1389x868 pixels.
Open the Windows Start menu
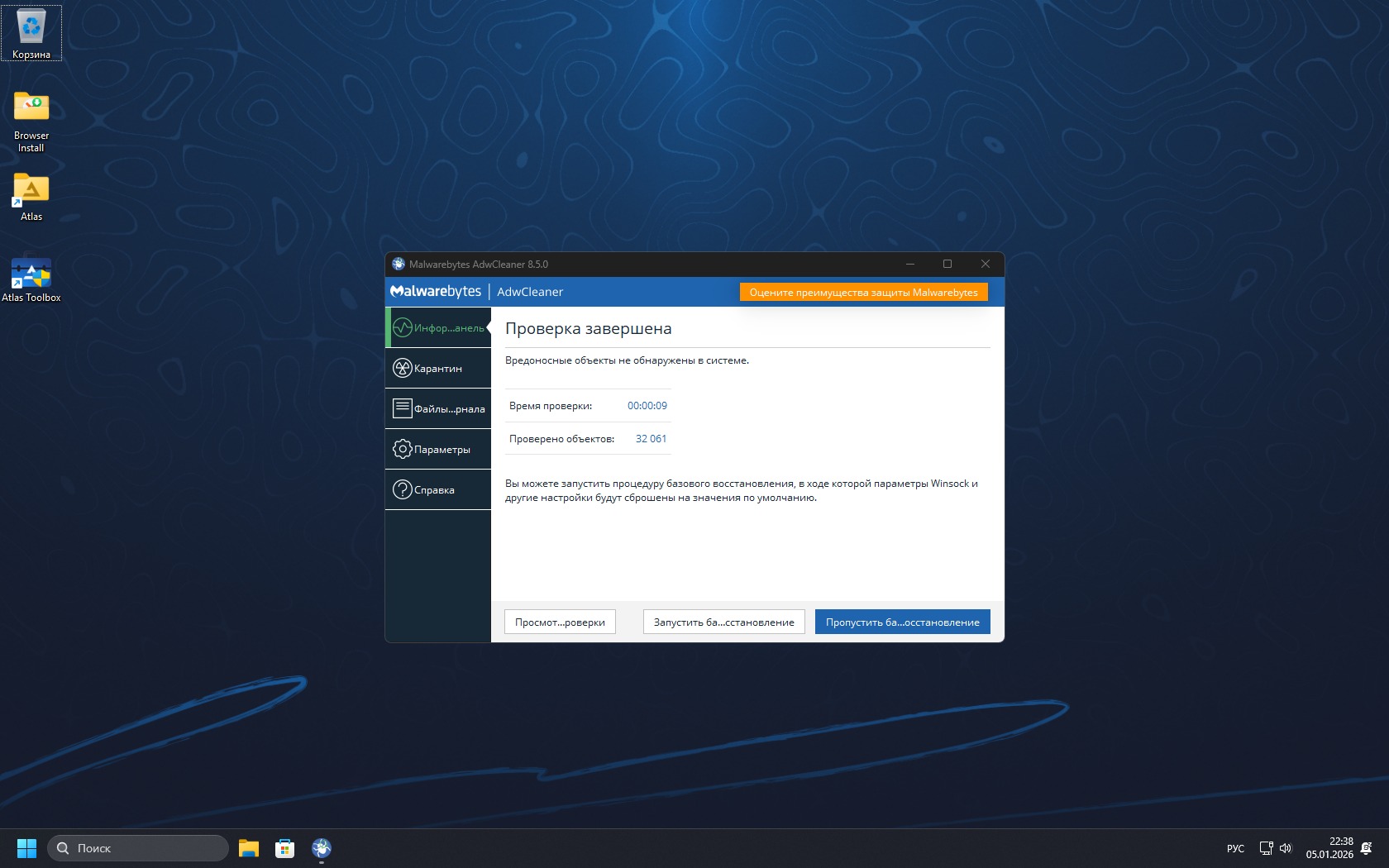pyautogui.click(x=26, y=848)
